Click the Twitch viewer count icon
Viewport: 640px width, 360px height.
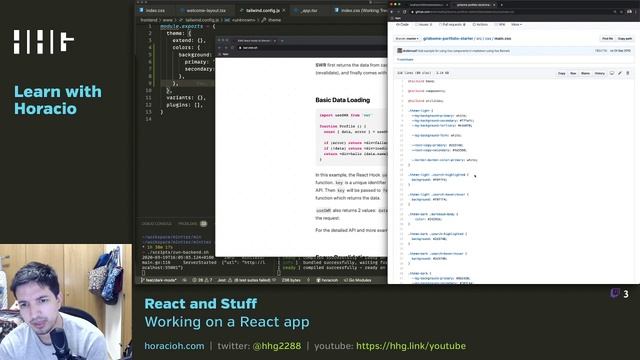615,293
